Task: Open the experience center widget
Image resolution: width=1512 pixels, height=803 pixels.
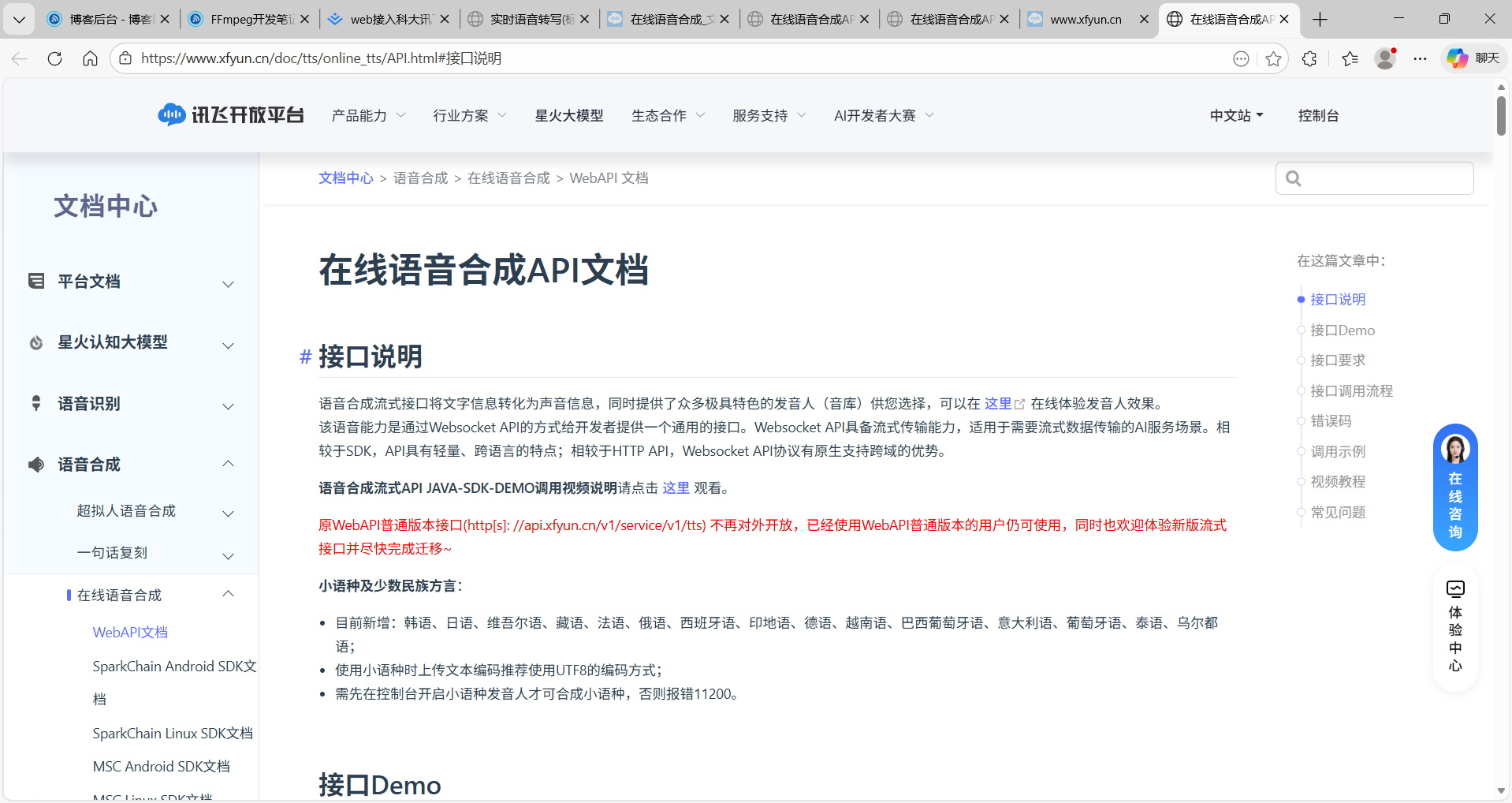Action: (1455, 627)
